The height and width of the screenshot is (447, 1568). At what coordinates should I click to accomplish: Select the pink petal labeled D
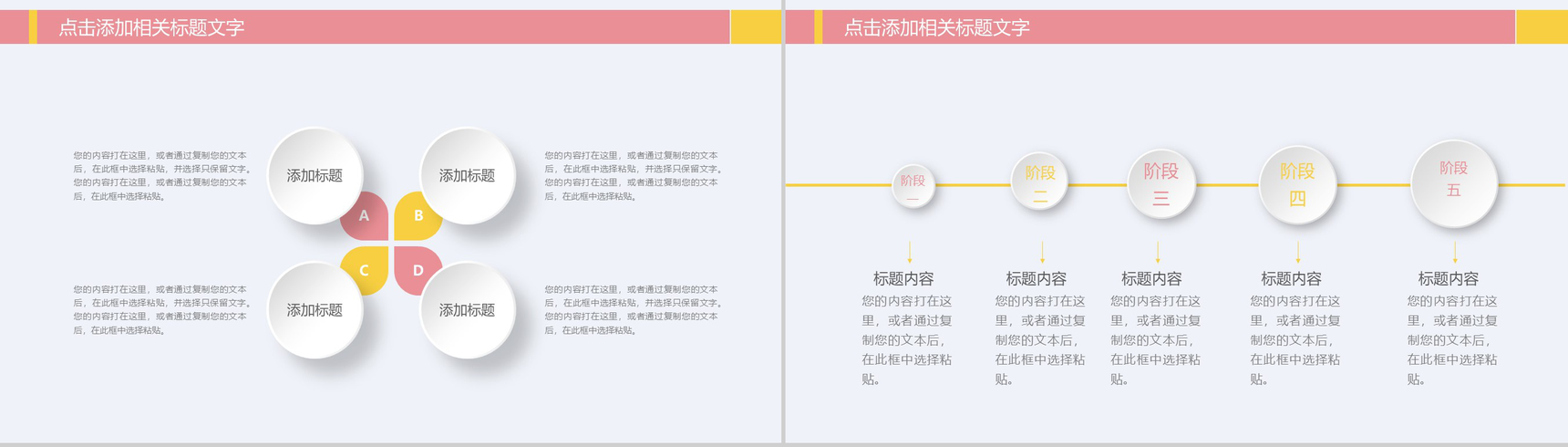pyautogui.click(x=418, y=270)
